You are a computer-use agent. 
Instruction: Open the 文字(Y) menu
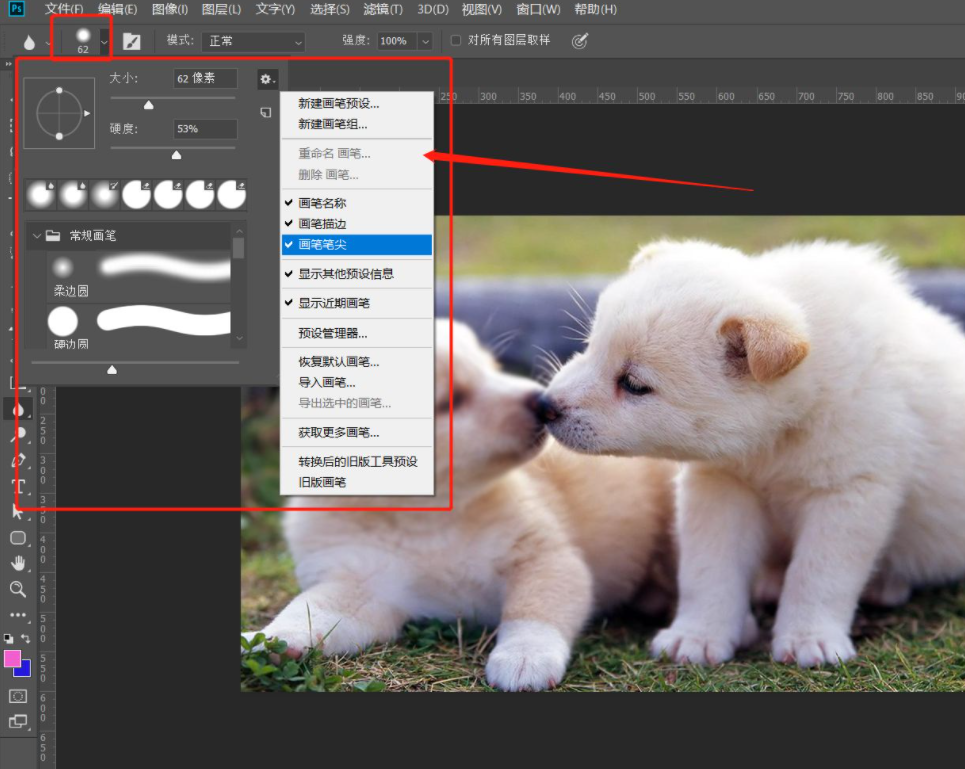coord(275,9)
